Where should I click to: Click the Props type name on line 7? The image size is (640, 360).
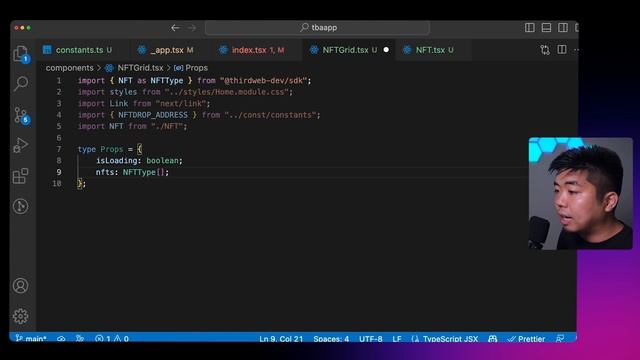pos(111,149)
